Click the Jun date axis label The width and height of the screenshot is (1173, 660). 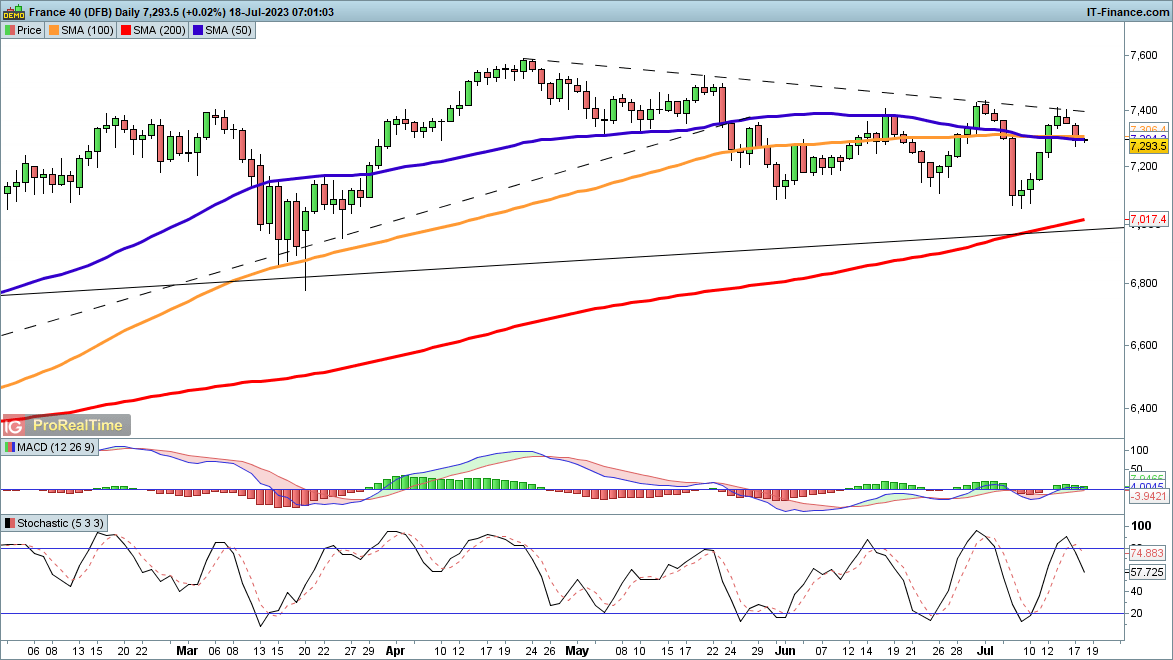[785, 651]
